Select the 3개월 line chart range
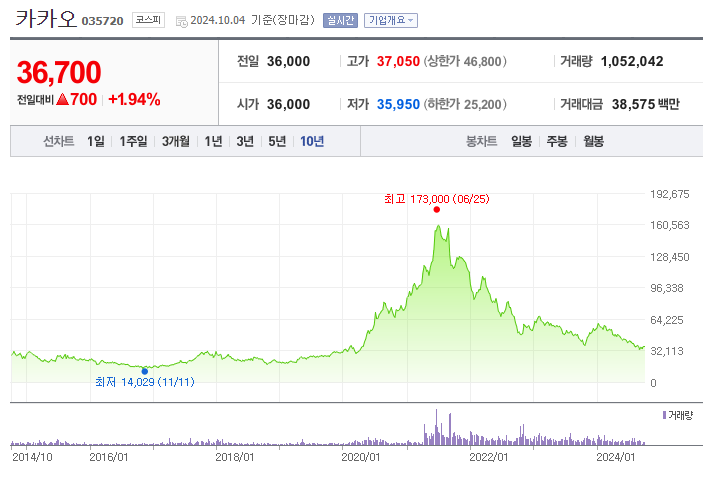The image size is (703, 479). [175, 142]
